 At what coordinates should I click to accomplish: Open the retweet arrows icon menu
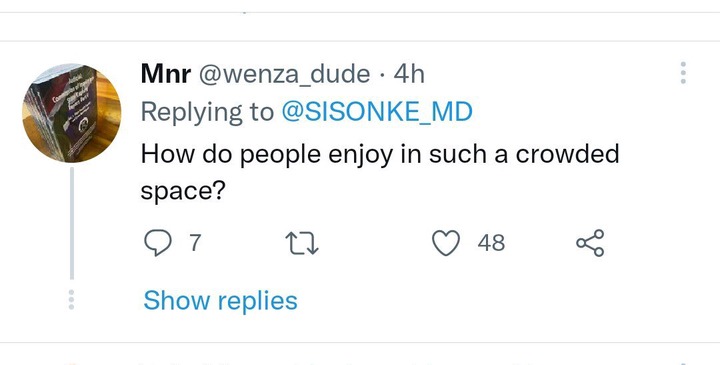click(302, 243)
